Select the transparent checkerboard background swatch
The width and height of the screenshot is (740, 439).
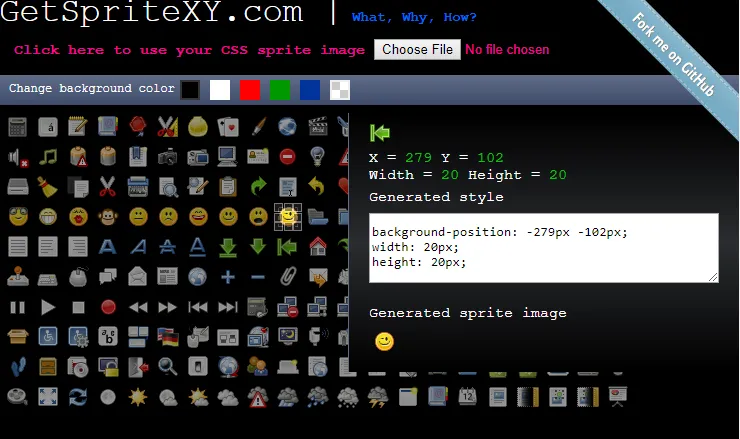[x=340, y=90]
